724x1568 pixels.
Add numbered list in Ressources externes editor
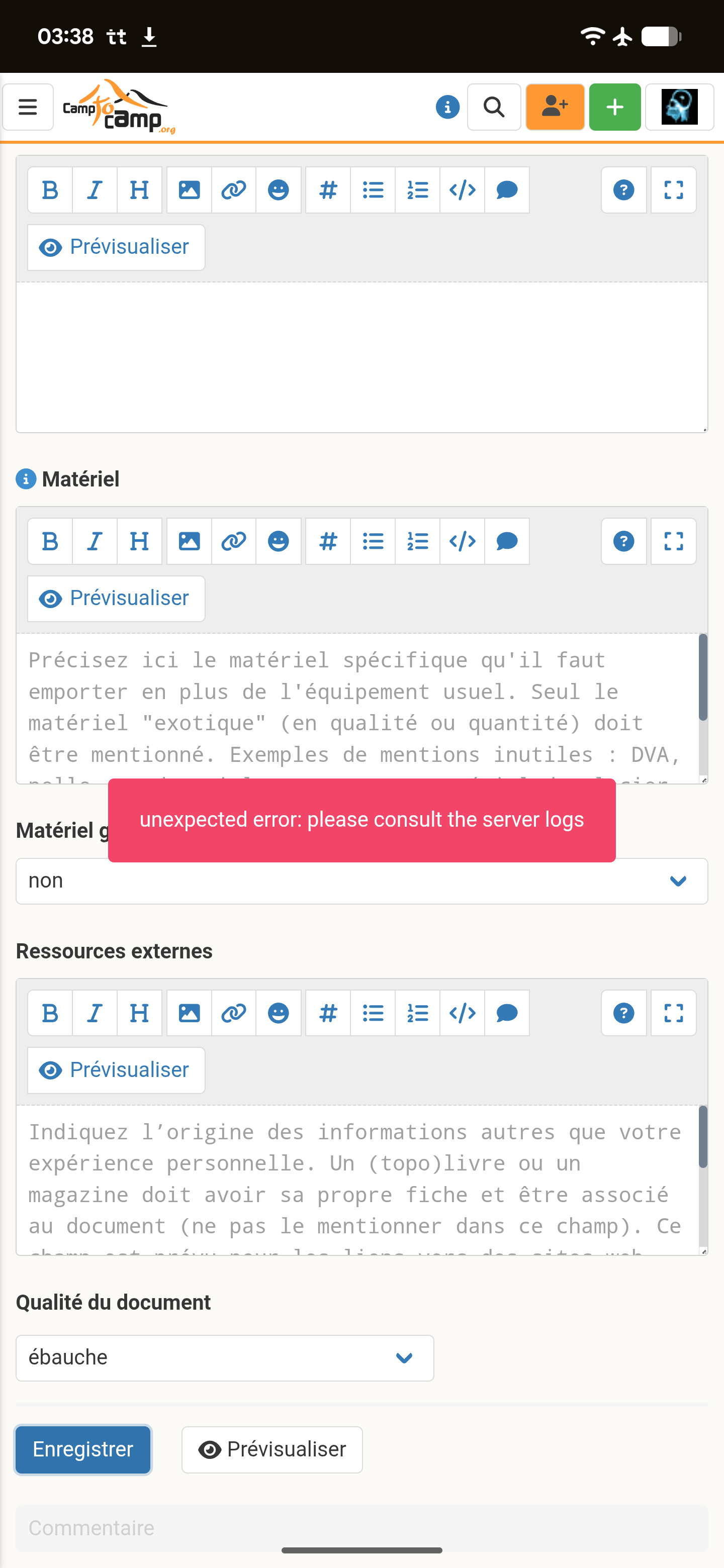point(418,1013)
